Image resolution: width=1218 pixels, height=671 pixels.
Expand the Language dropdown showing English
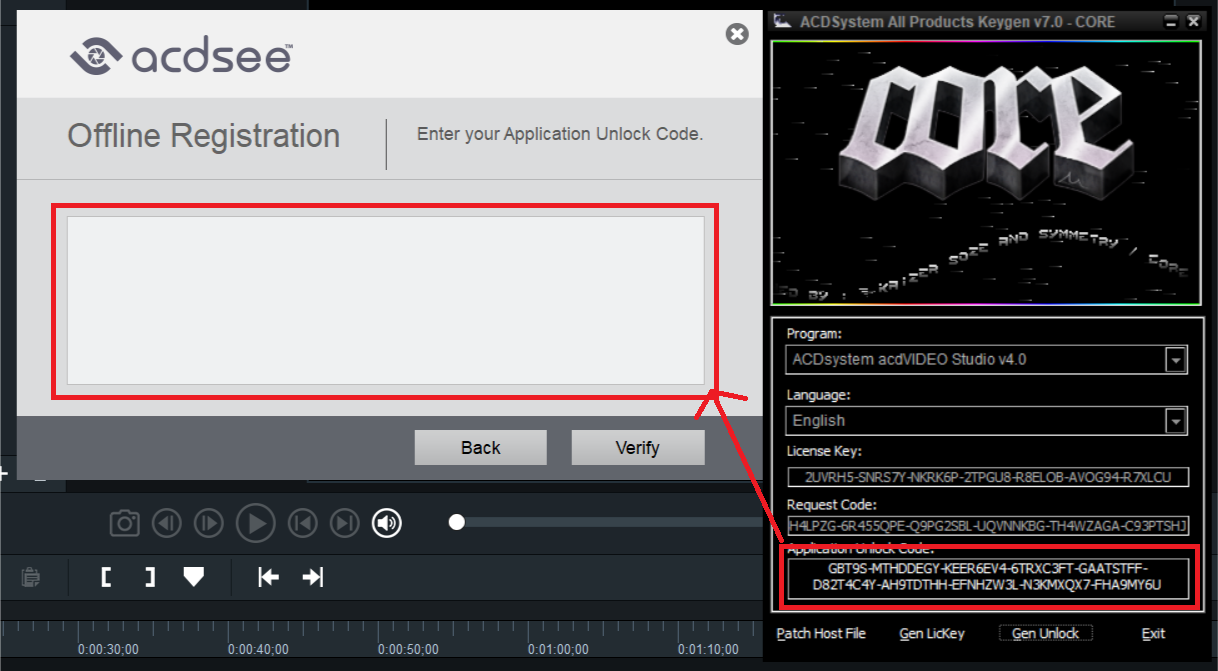click(1176, 421)
